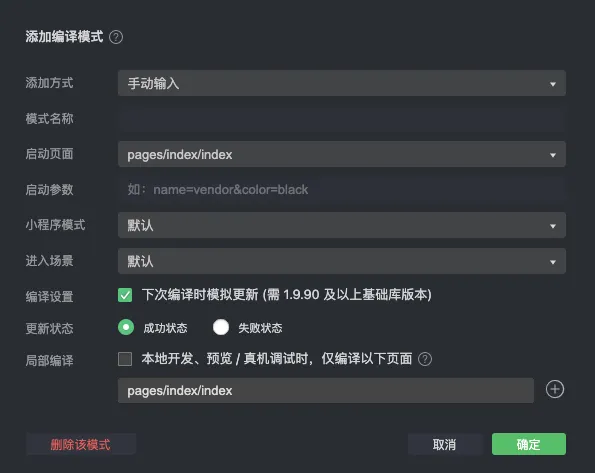Click the 删除该模式 button
This screenshot has height=473, width=595.
point(81,444)
